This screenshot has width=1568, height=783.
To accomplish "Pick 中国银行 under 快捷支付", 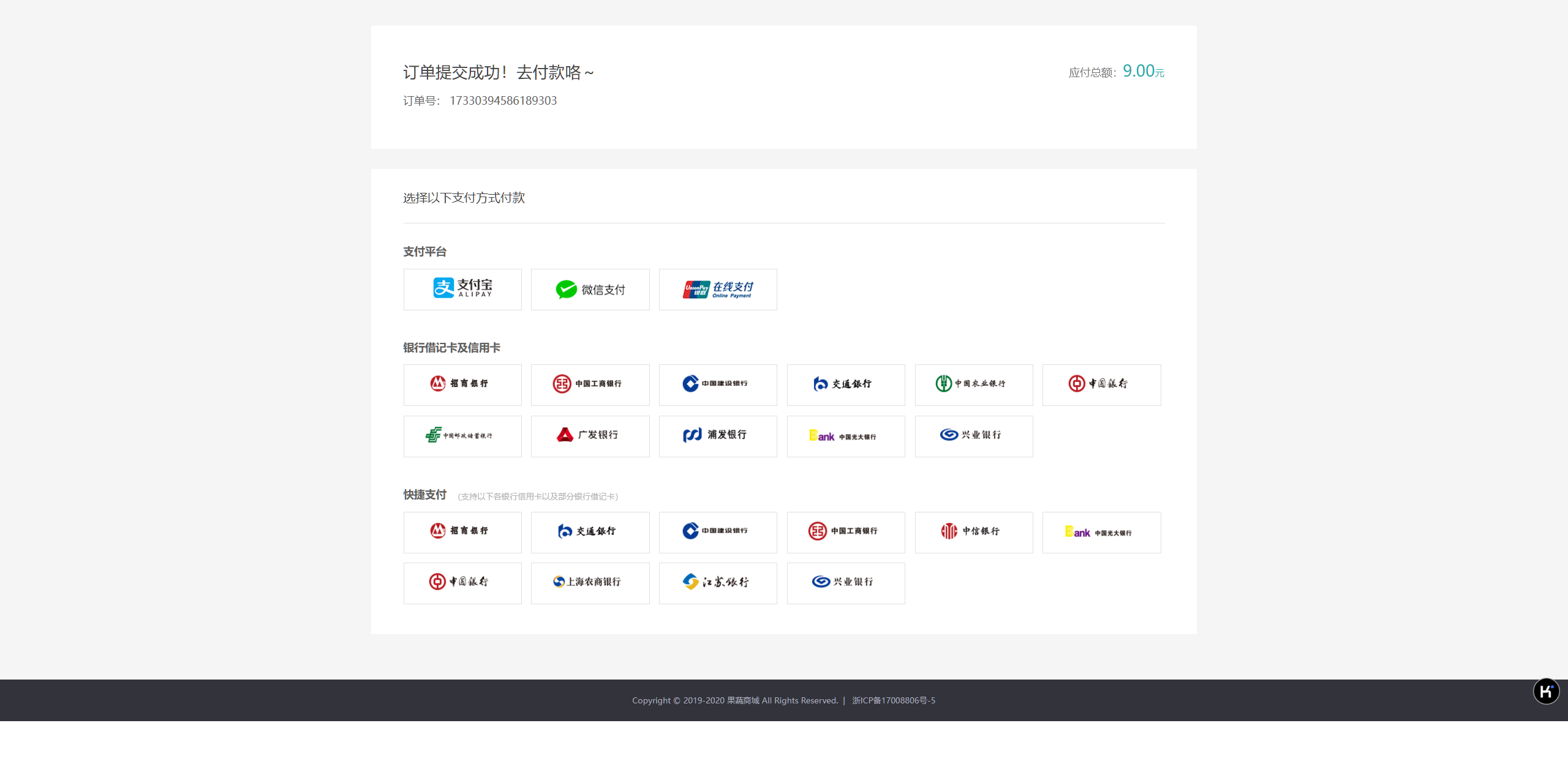I will pyautogui.click(x=462, y=583).
